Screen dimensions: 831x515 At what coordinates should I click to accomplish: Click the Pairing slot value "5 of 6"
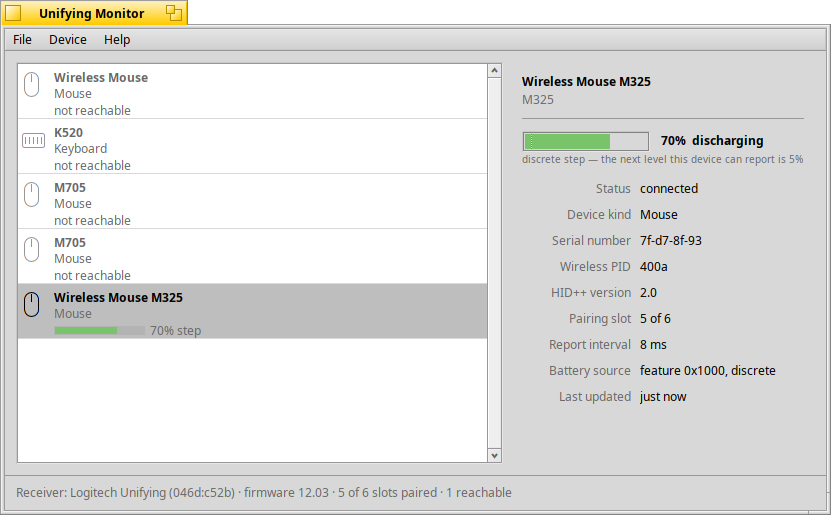point(655,318)
